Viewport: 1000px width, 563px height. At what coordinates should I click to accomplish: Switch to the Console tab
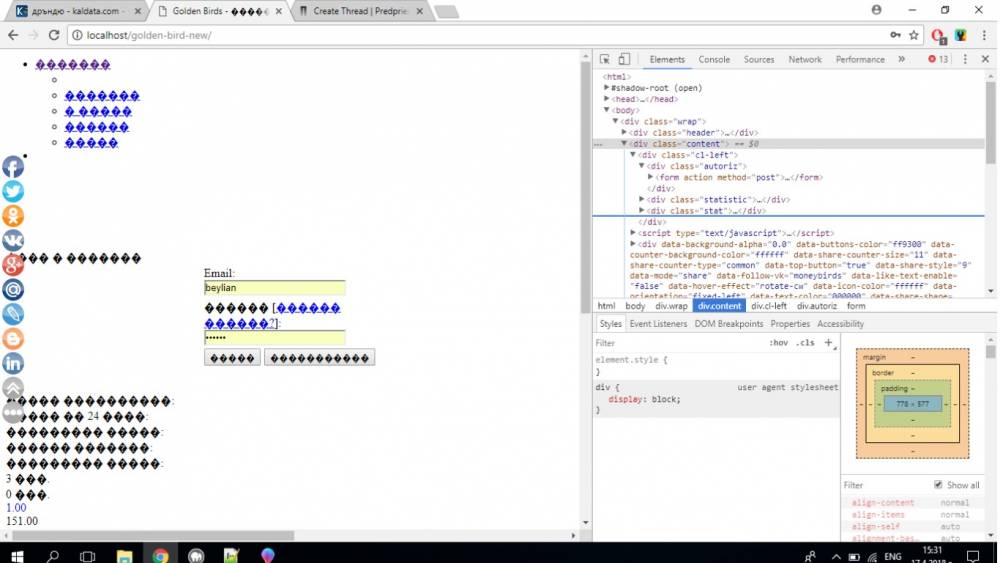[714, 59]
